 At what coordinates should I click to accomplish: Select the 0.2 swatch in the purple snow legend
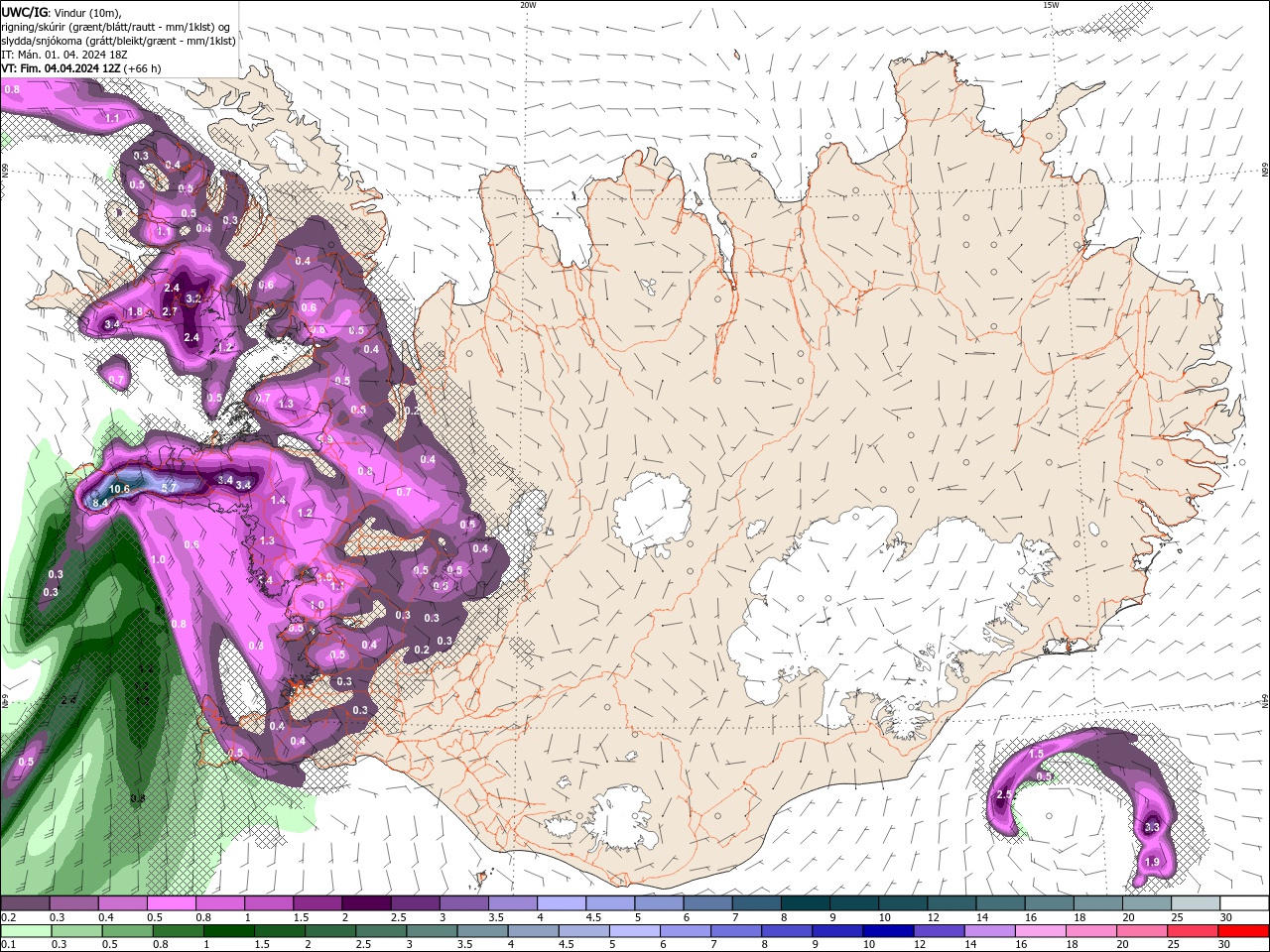pos(25,903)
